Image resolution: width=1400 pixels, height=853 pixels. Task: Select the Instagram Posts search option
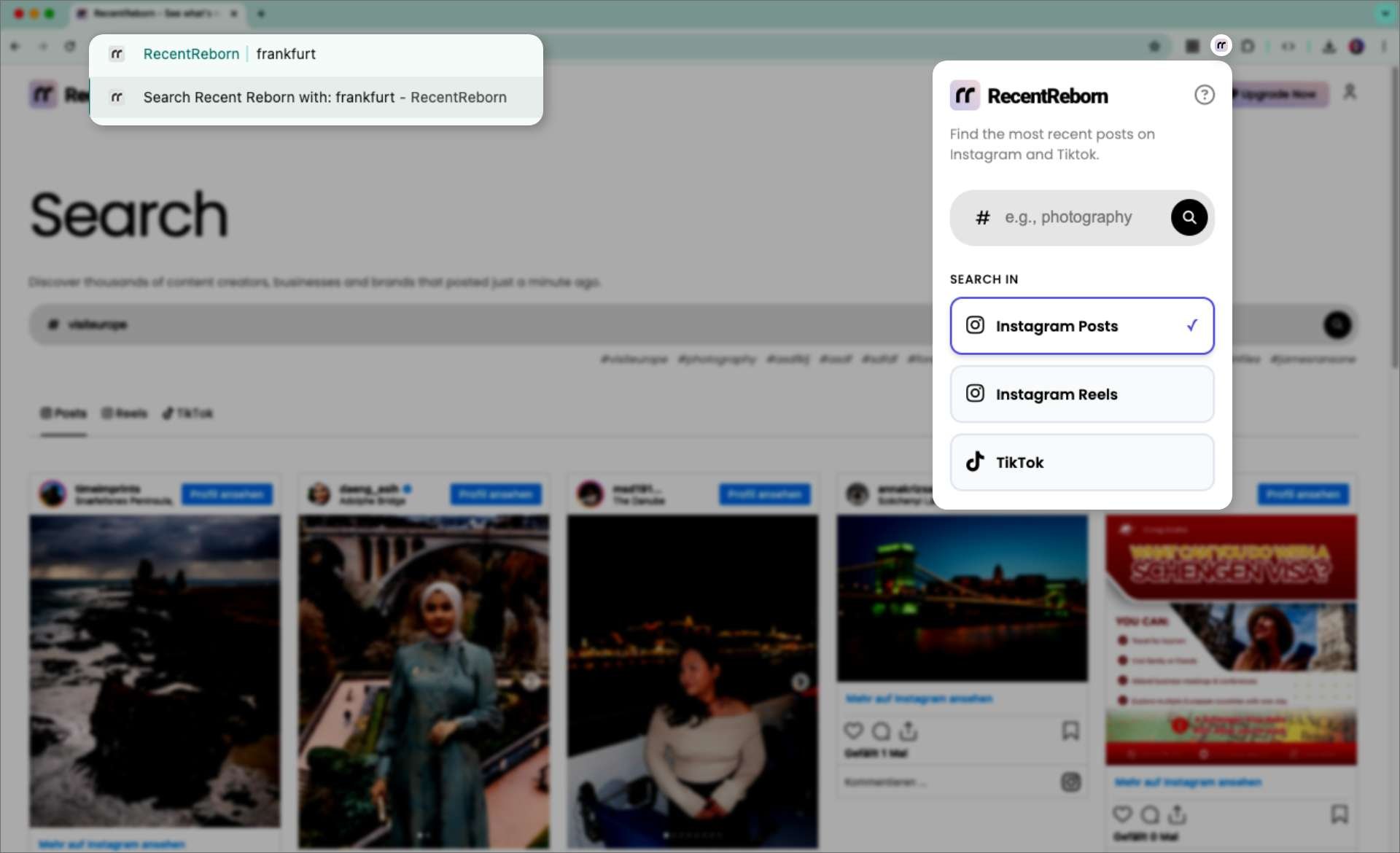[1081, 326]
